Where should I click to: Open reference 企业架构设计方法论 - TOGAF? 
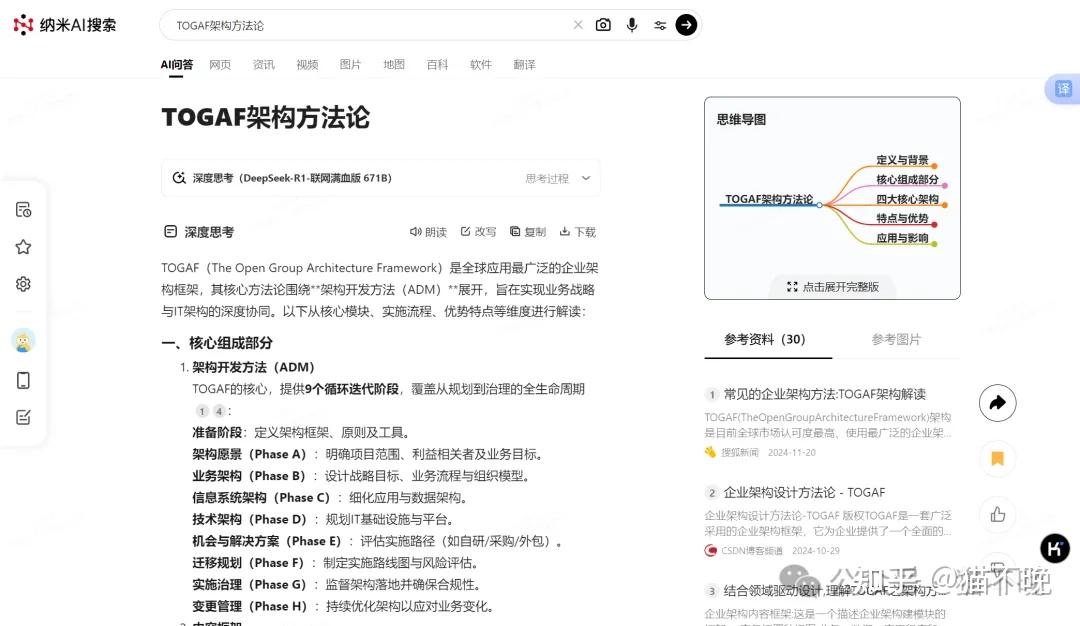coord(804,492)
